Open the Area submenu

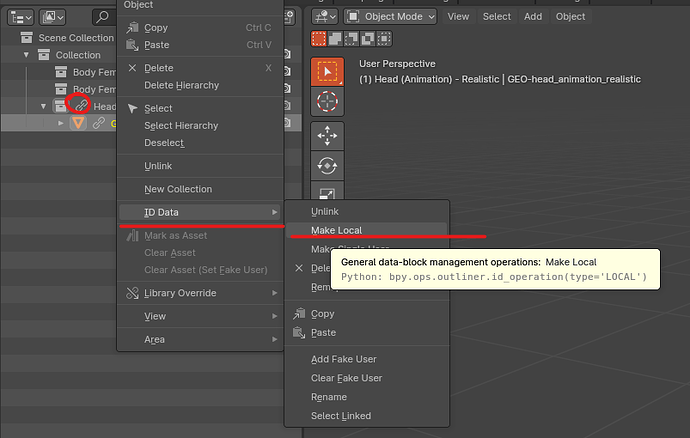point(200,339)
